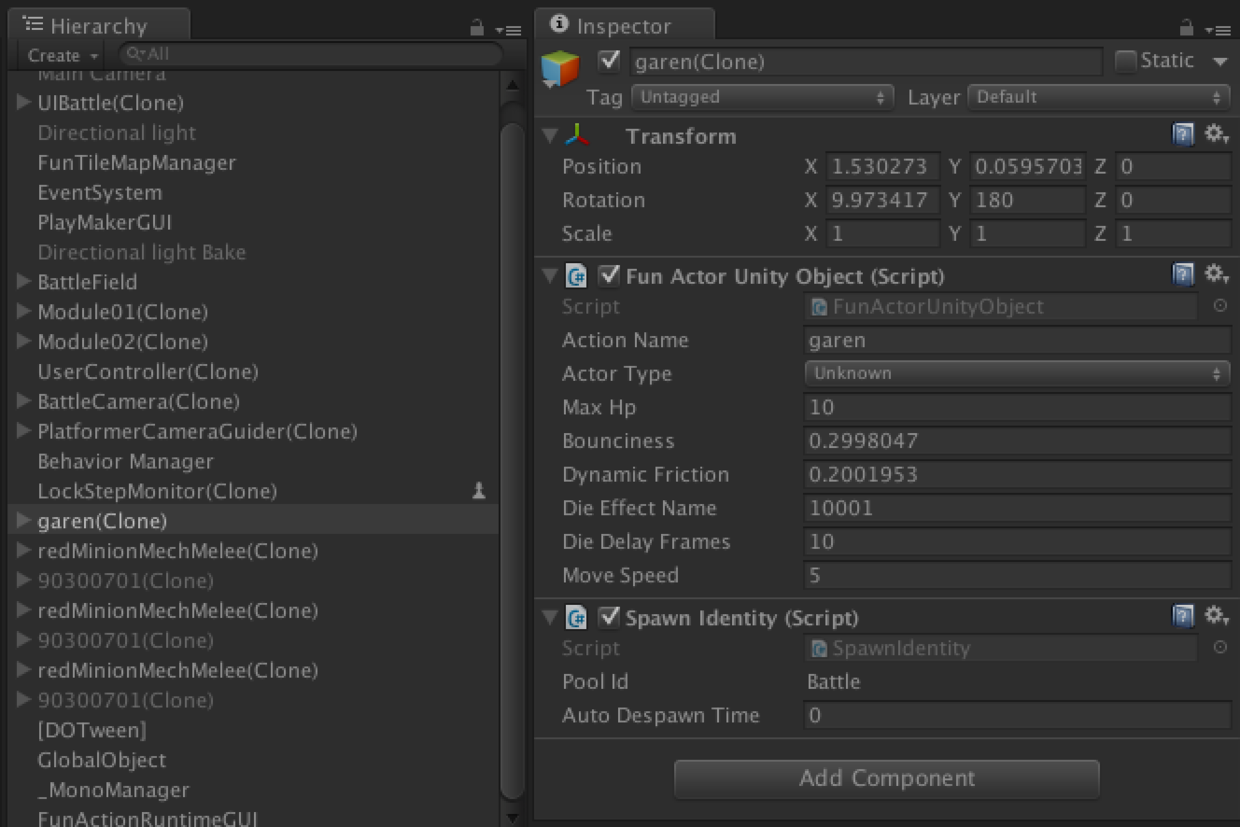Open Spawn Identity gear menu

coord(1216,617)
